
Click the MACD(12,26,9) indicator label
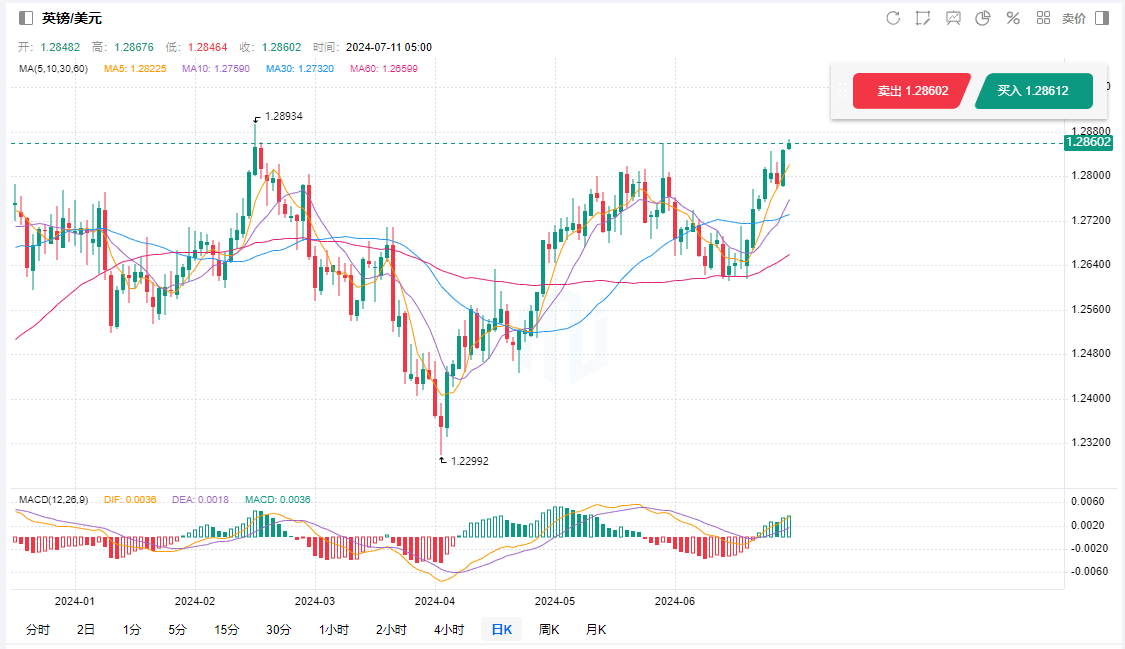(54, 499)
